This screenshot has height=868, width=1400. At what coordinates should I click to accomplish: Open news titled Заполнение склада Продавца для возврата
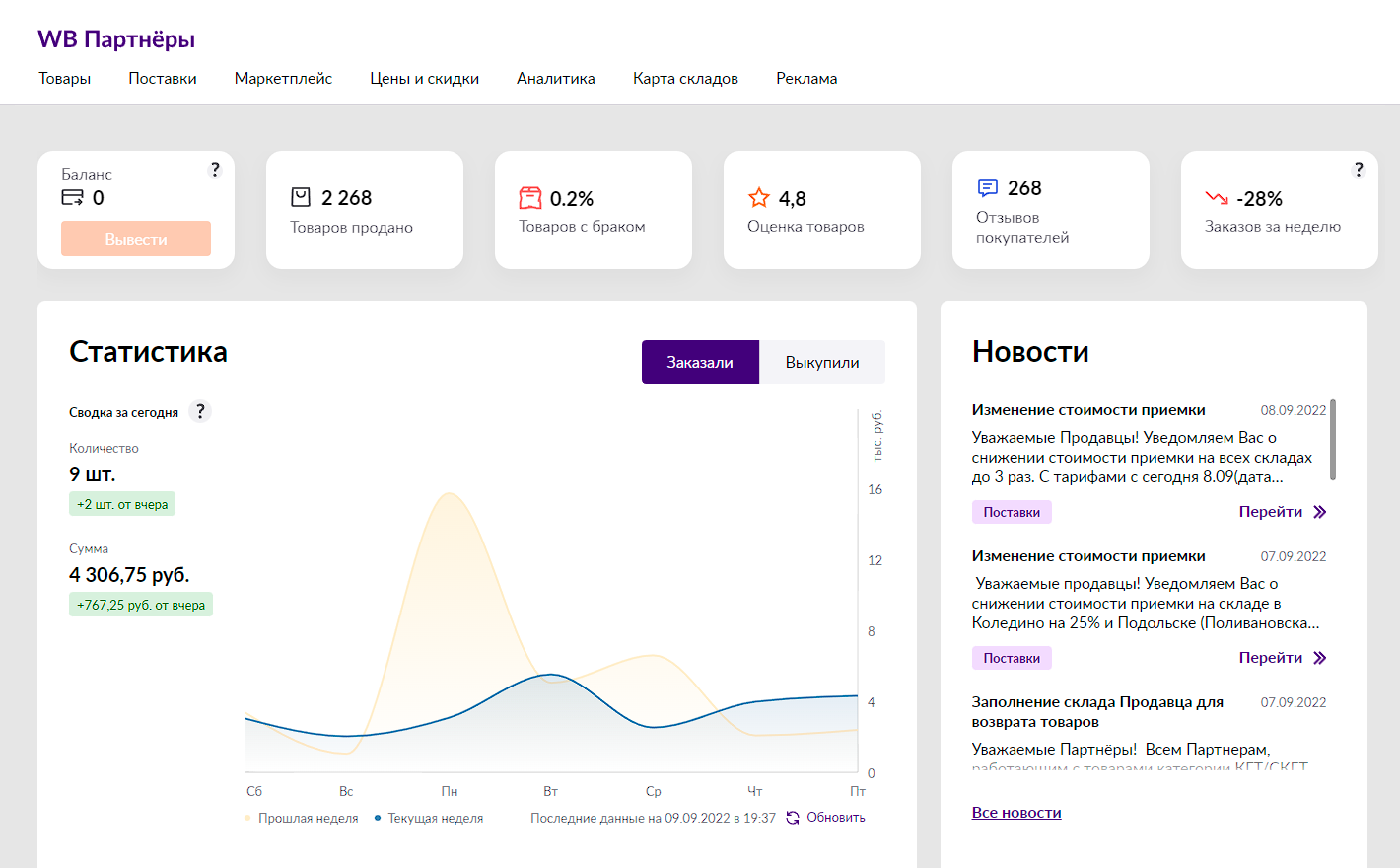pyautogui.click(x=1097, y=712)
